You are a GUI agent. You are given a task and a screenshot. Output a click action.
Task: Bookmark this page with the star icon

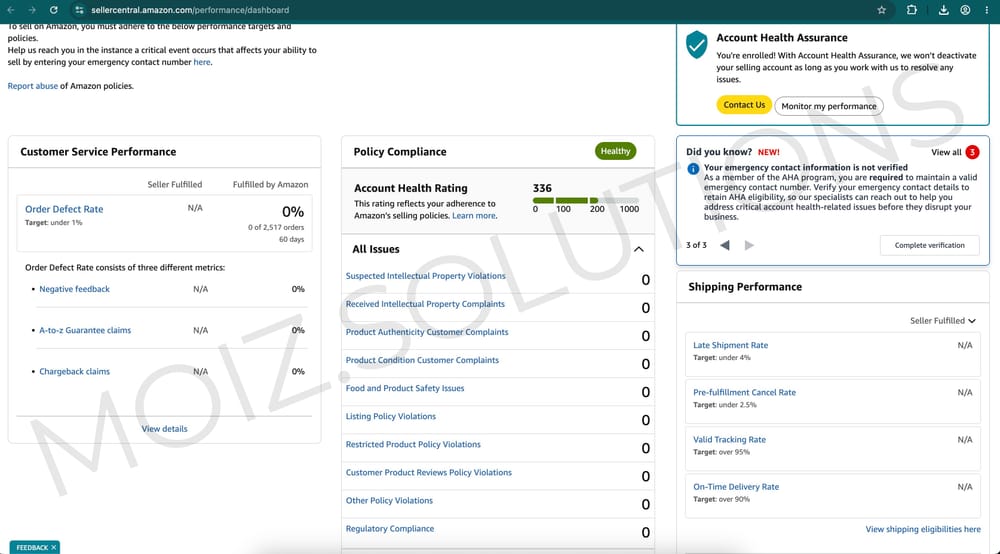tap(881, 10)
